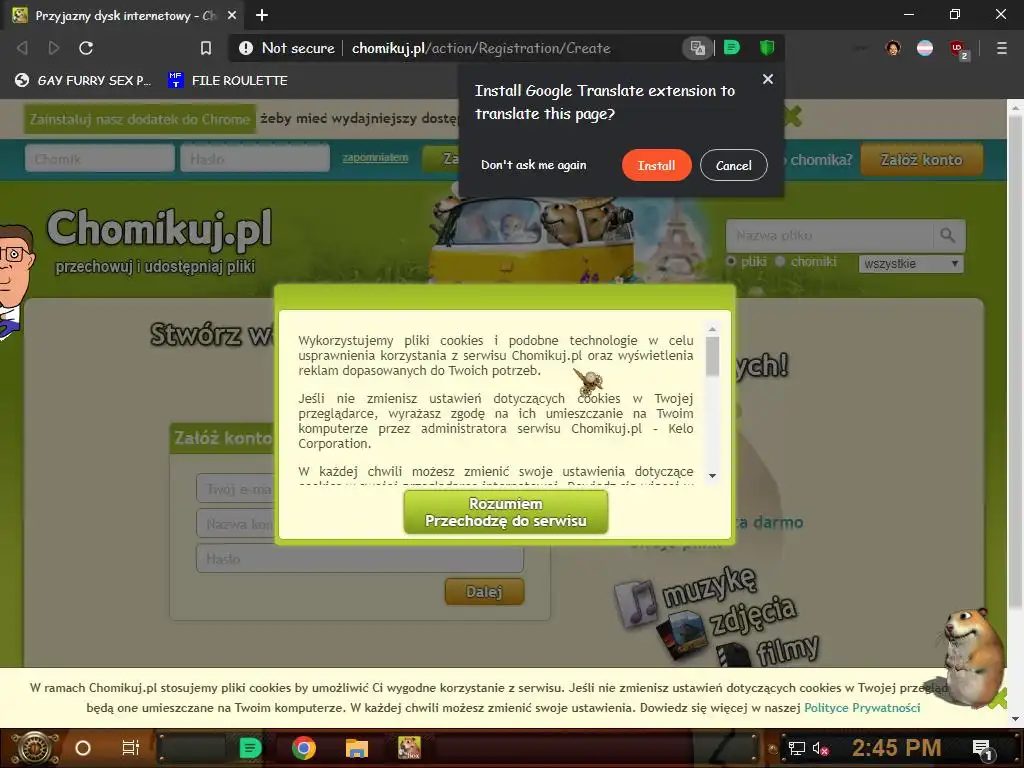Click Zainstaluj nasz dodatek do Chrome
The width and height of the screenshot is (1024, 768).
140,119
